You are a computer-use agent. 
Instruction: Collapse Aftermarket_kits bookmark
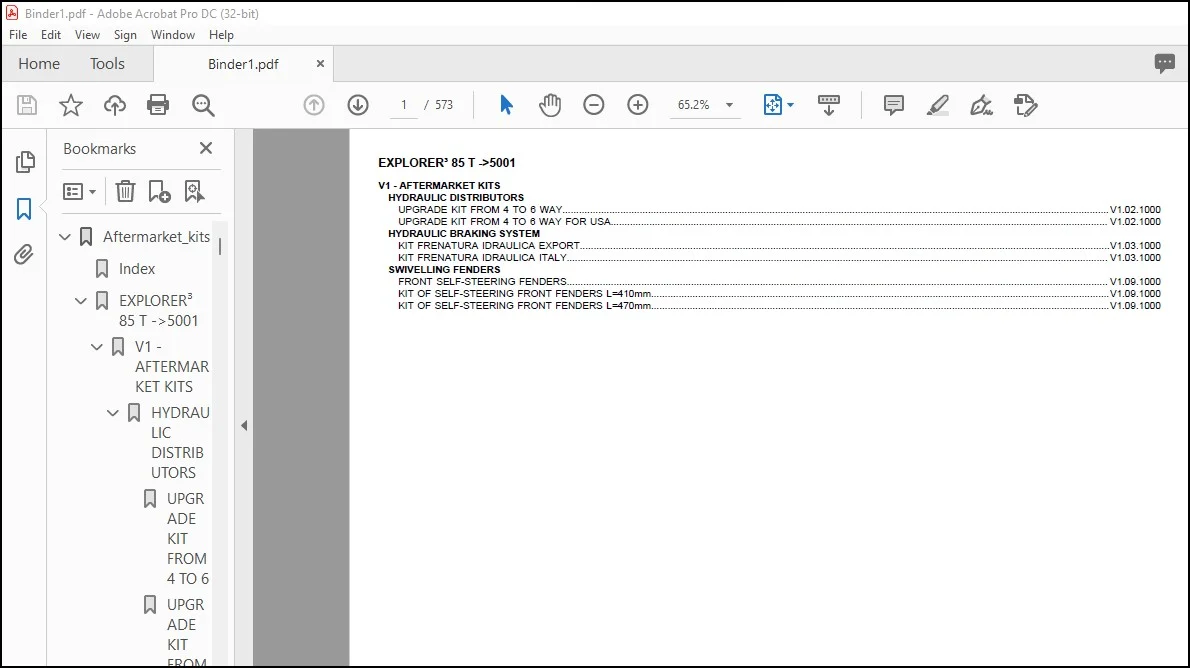(x=65, y=237)
